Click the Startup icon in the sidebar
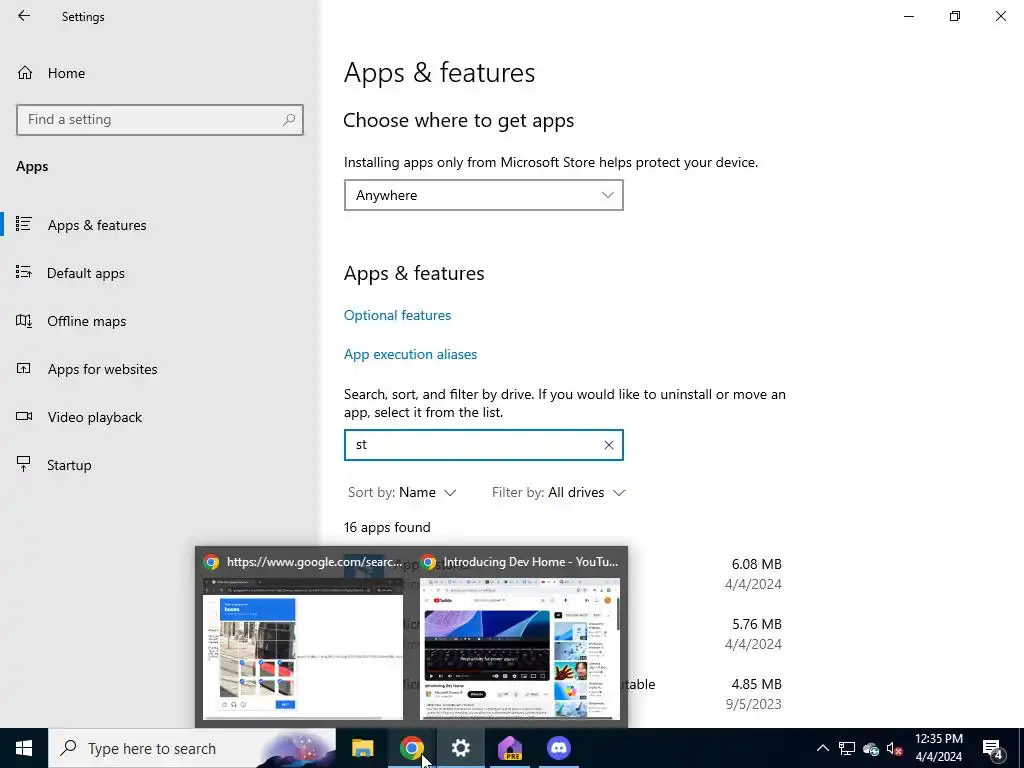 pyautogui.click(x=24, y=464)
